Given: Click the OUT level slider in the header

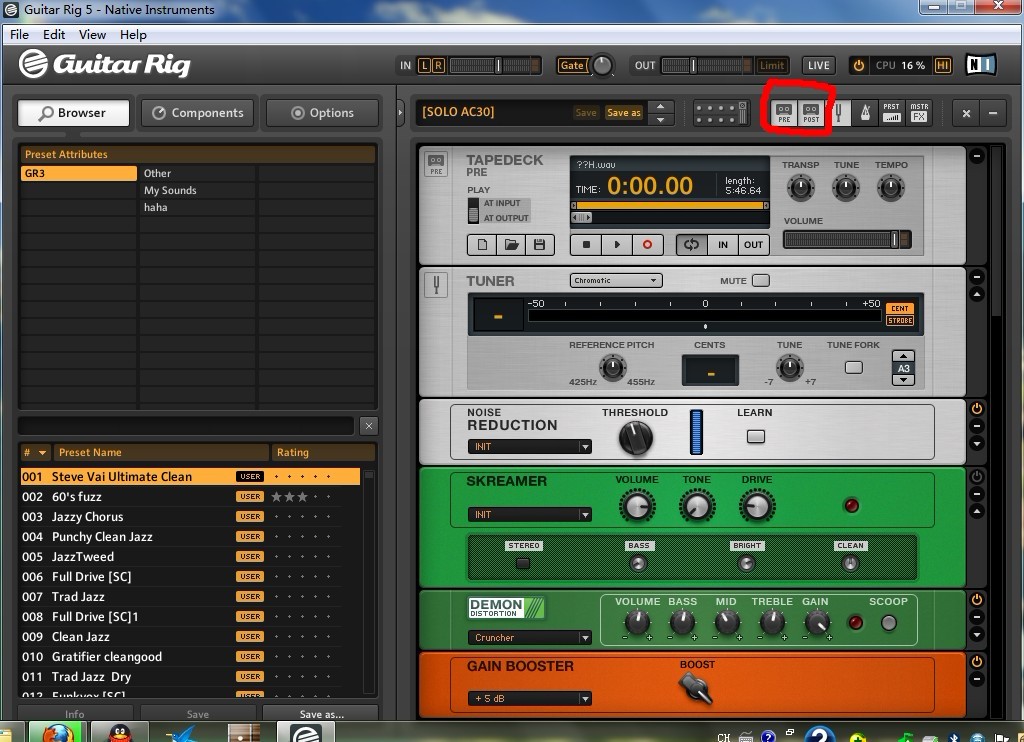Looking at the screenshot, I should [707, 65].
